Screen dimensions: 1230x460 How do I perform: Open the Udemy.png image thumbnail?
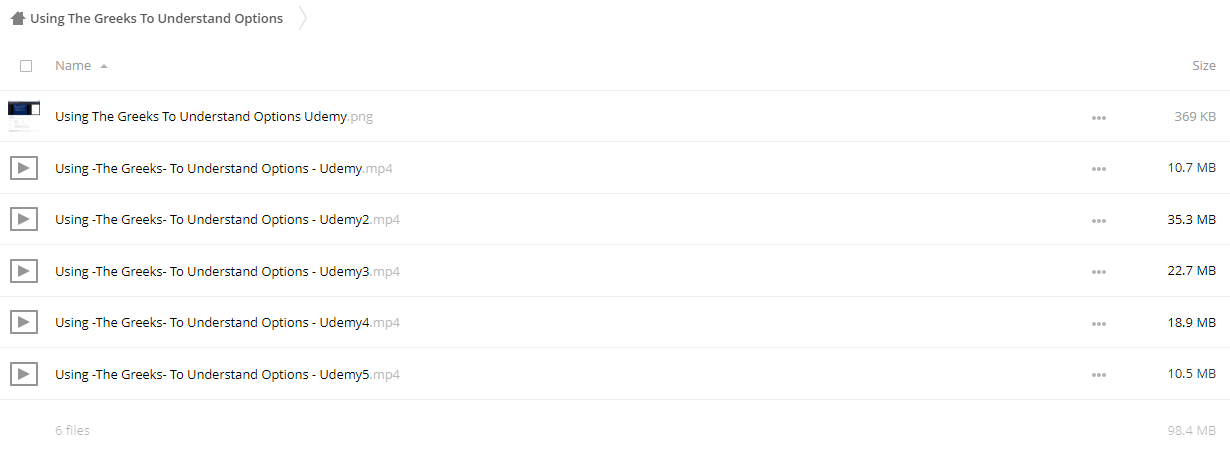[x=24, y=116]
